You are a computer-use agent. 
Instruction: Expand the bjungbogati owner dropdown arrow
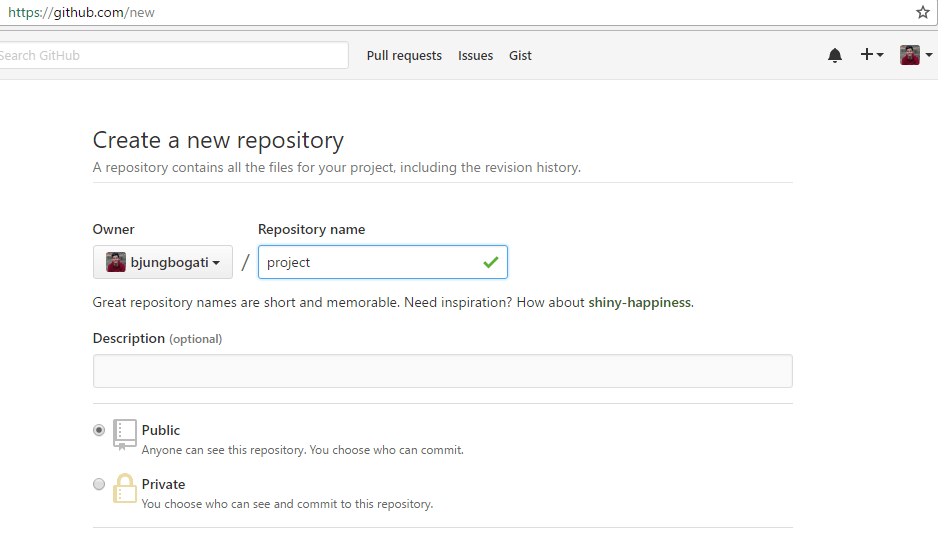click(x=216, y=263)
